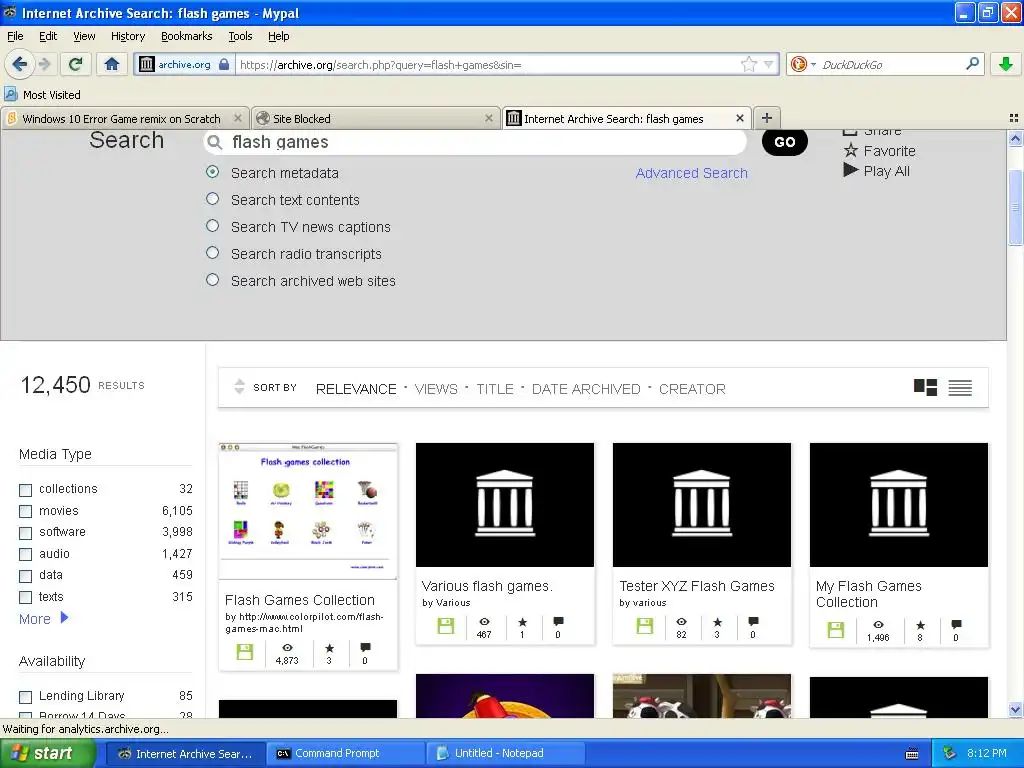Sort results by TITLE
Image resolution: width=1024 pixels, height=768 pixels.
coord(494,389)
